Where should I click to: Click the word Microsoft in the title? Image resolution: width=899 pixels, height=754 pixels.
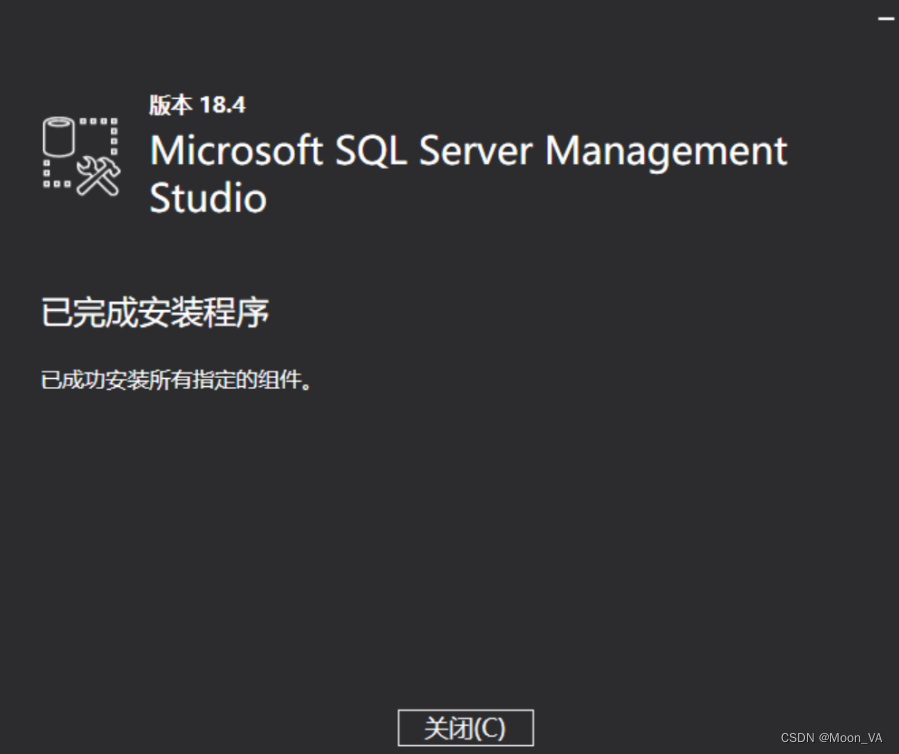tap(236, 151)
